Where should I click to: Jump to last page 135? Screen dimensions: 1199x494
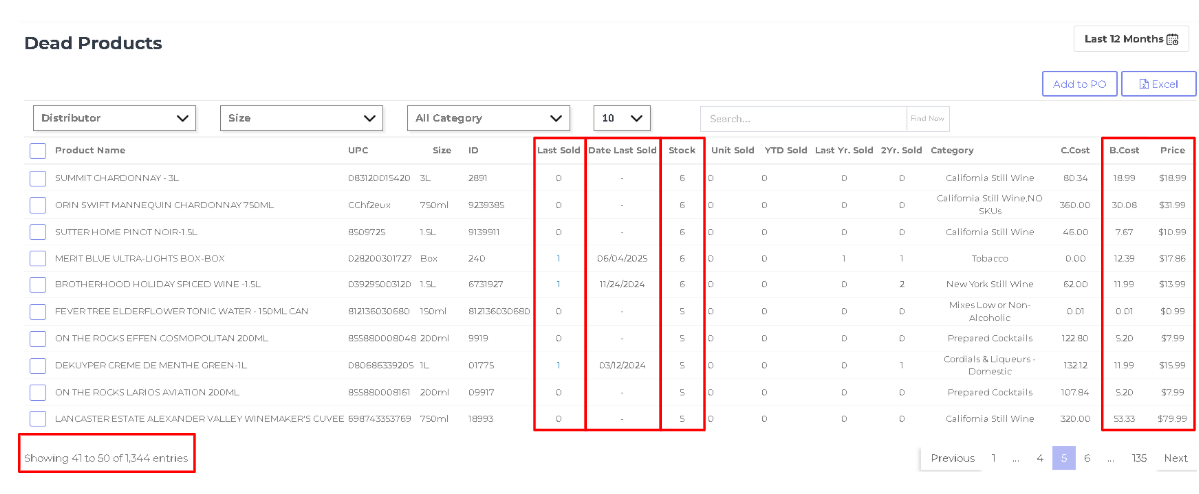tap(1139, 458)
